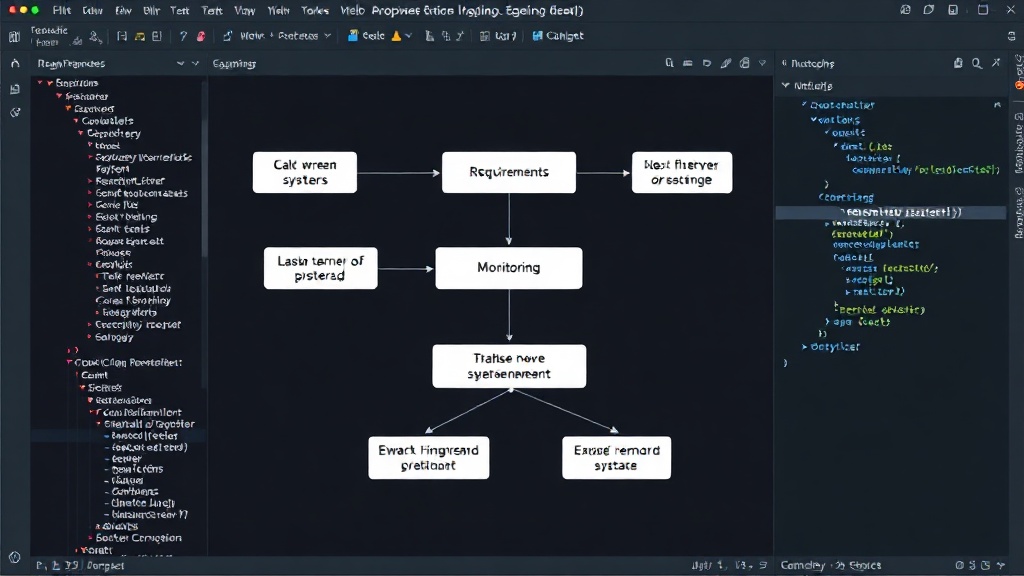Switch to the 'Egaming' tab
The height and width of the screenshot is (576, 1024).
(x=234, y=63)
